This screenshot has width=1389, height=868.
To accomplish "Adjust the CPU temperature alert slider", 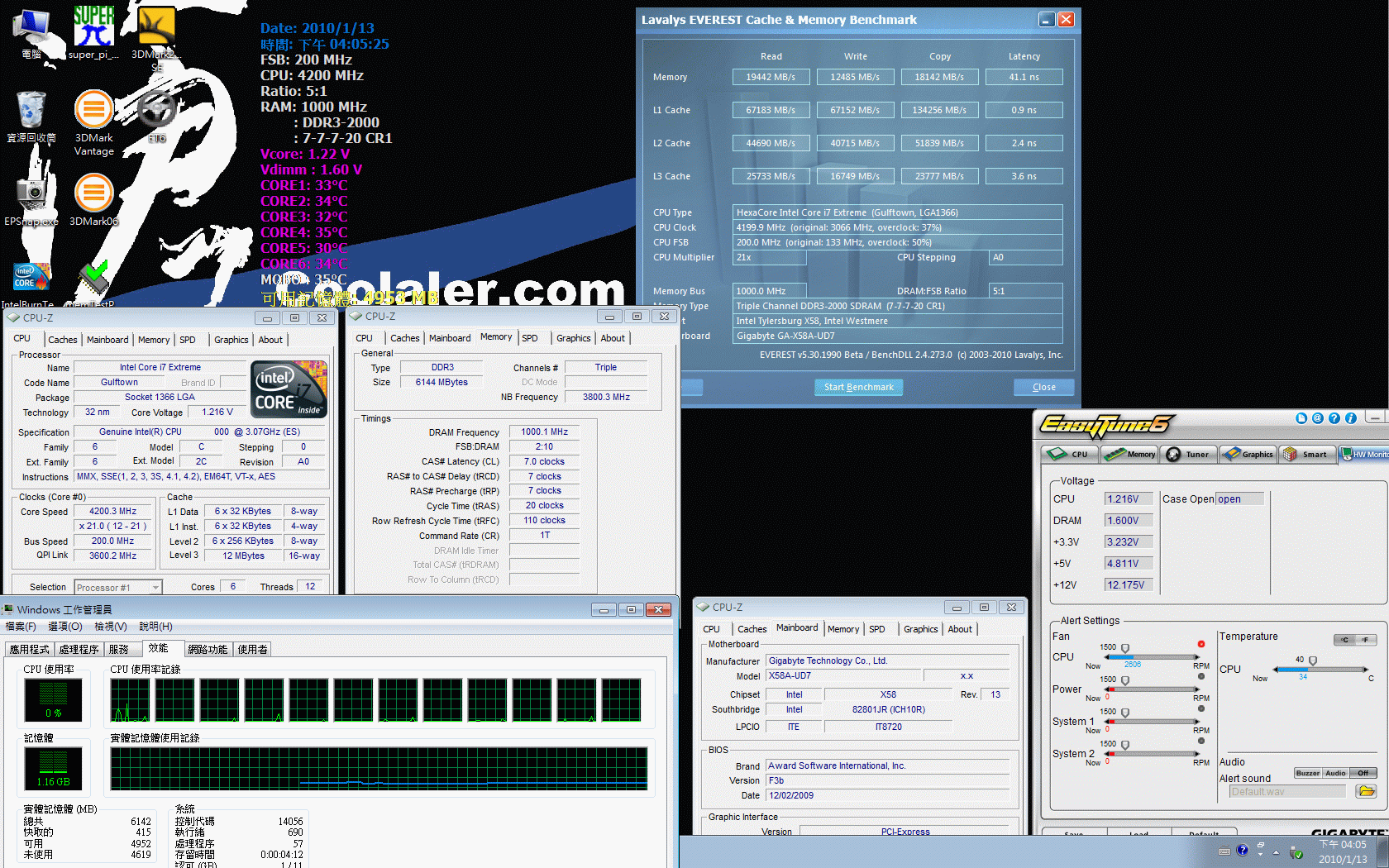I will pyautogui.click(x=1313, y=661).
